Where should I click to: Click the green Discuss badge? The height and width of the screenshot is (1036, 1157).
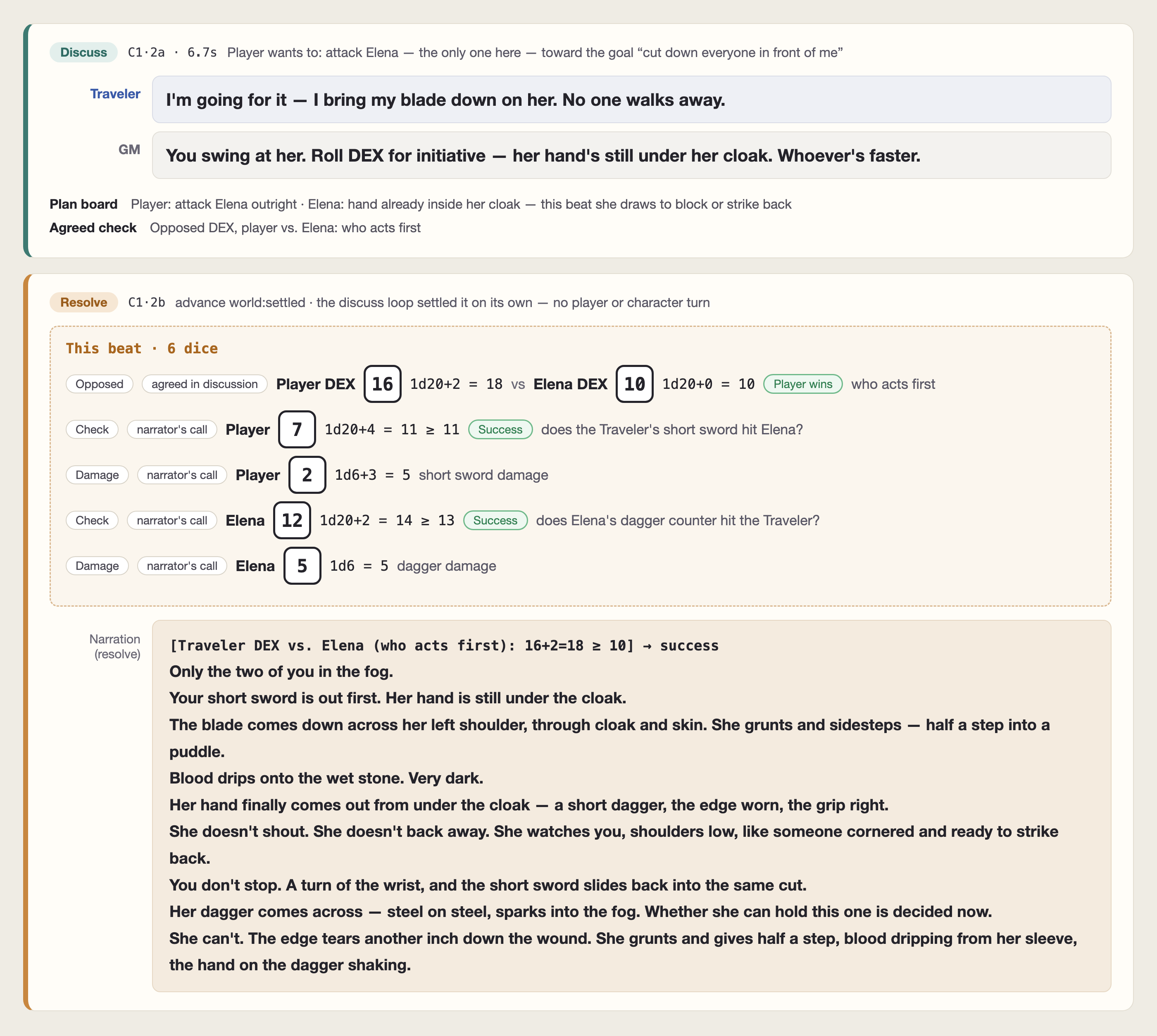pyautogui.click(x=83, y=52)
